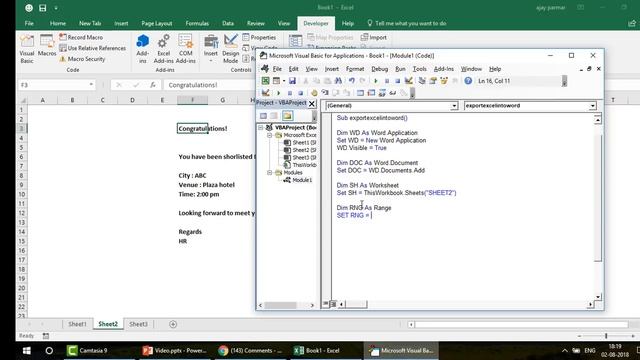
Task: Open the Watch Window icon in Debug toolbar
Action: point(382,93)
